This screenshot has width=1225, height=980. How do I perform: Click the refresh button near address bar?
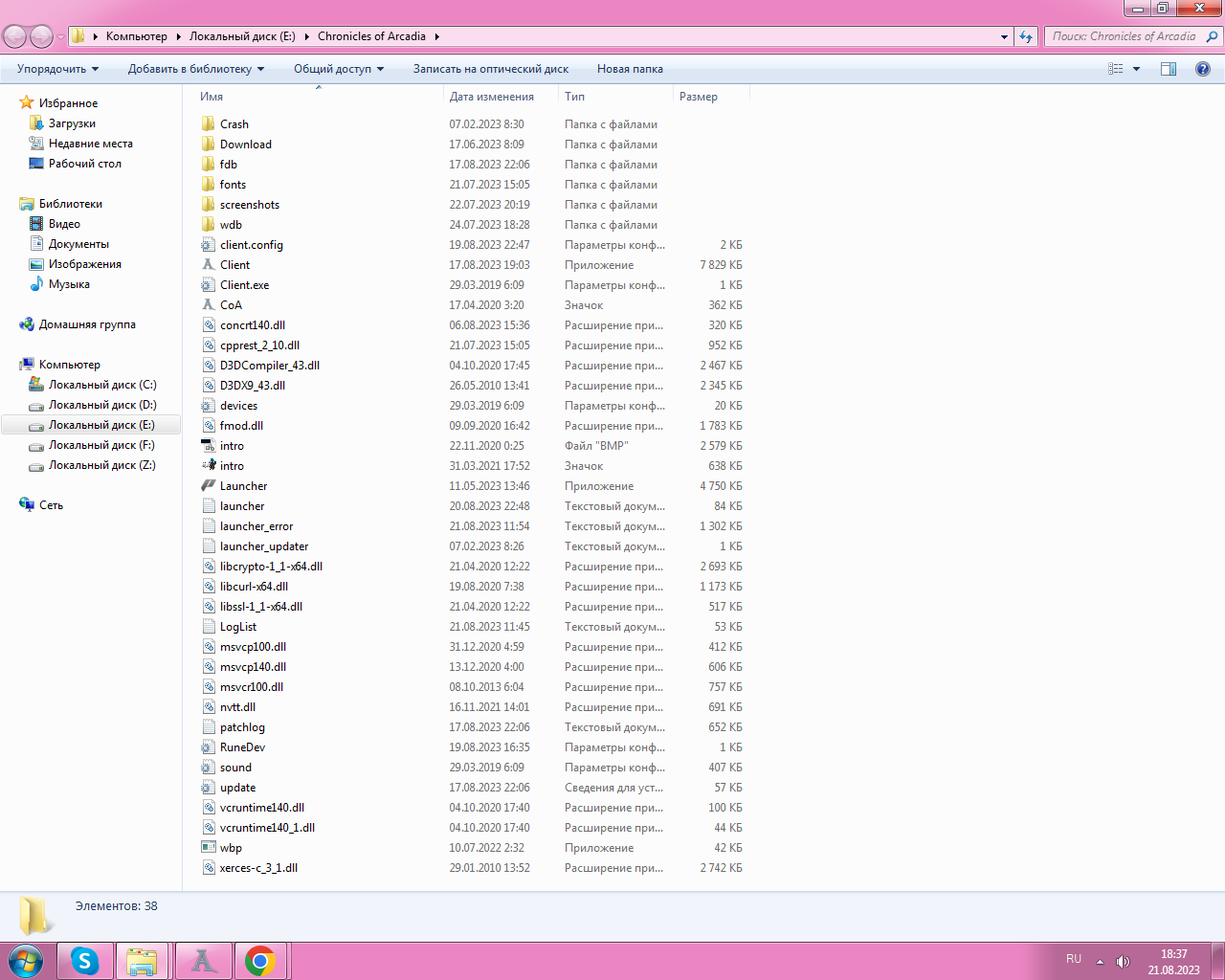[1026, 36]
